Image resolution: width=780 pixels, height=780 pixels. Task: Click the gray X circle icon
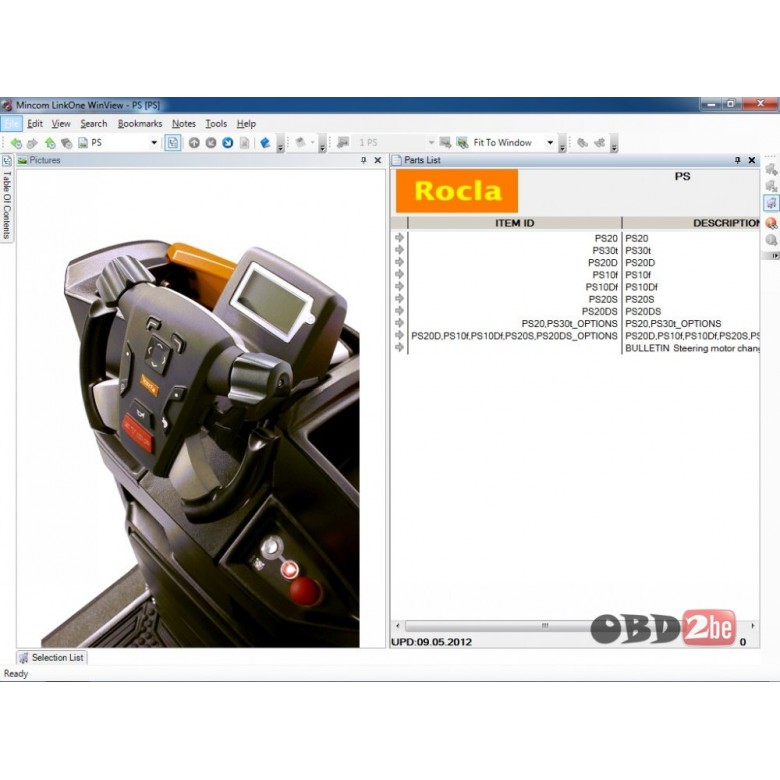[211, 143]
